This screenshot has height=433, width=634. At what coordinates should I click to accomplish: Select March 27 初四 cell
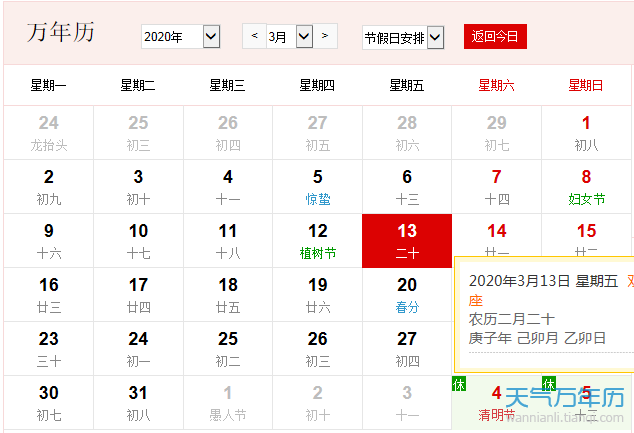click(407, 349)
